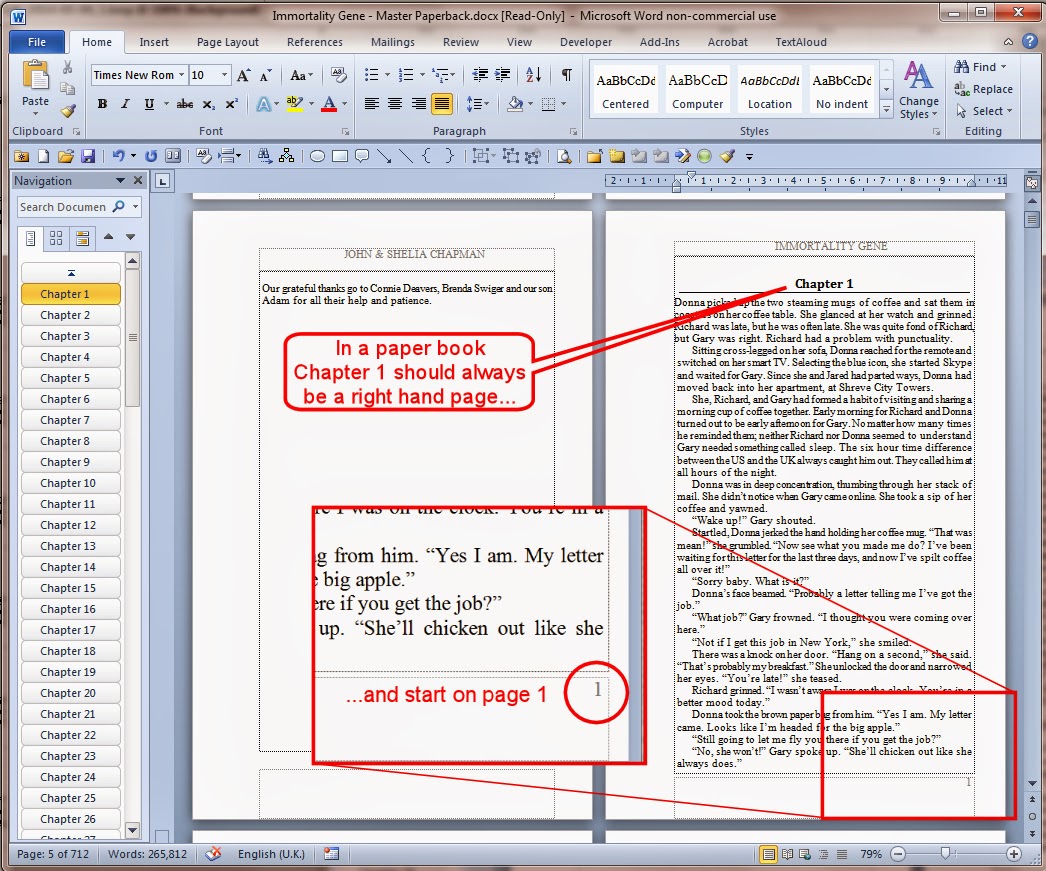This screenshot has width=1046, height=871.
Task: Open the File tab
Action: [37, 42]
